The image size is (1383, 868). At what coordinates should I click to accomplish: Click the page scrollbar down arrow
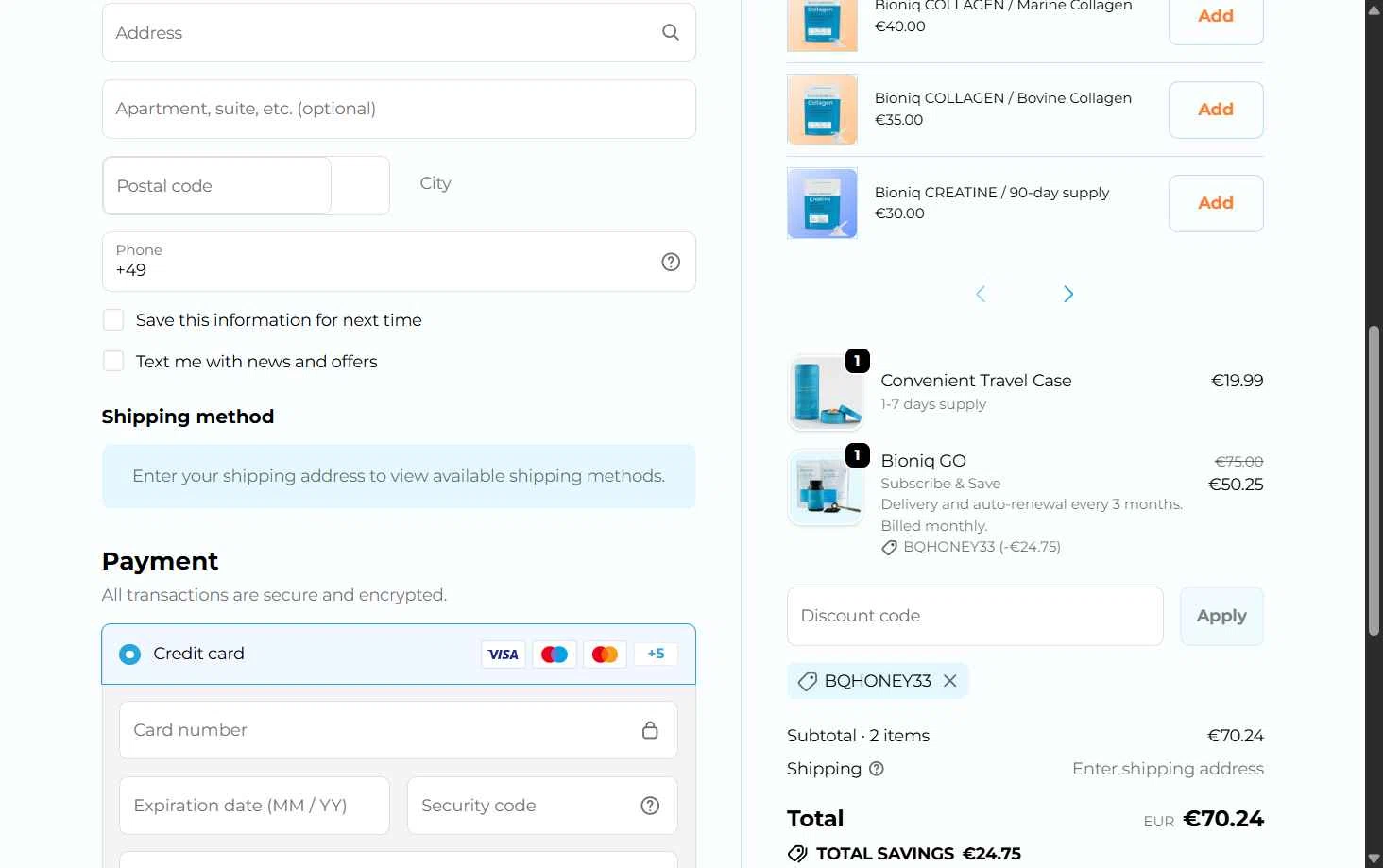[x=1374, y=858]
